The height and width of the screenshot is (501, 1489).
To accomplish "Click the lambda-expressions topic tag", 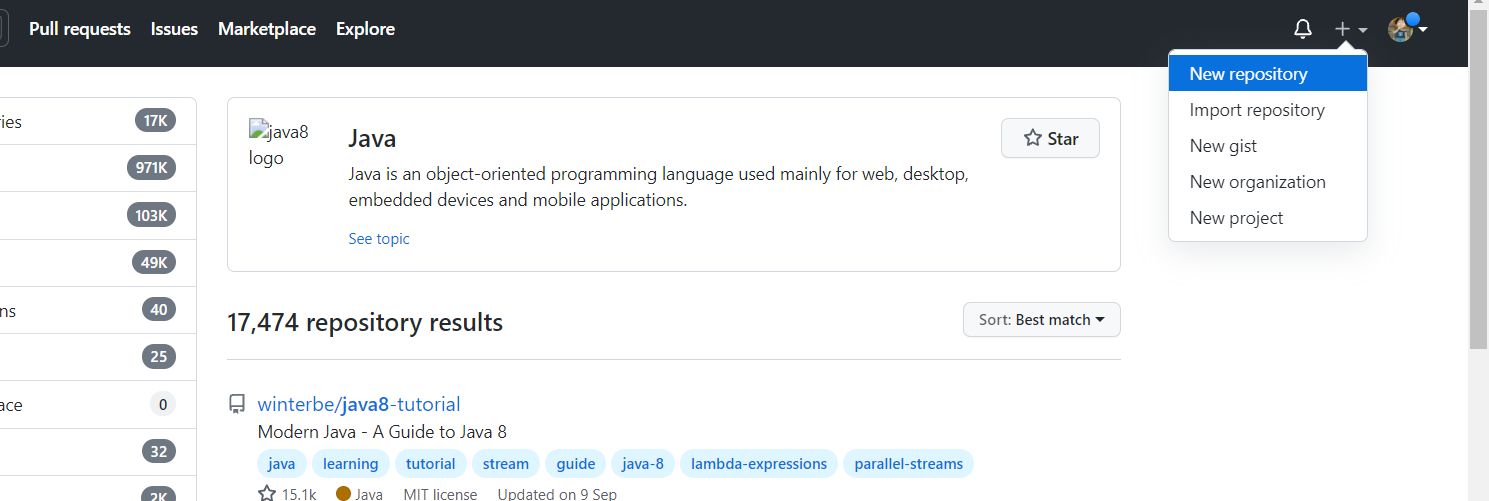I will point(759,464).
